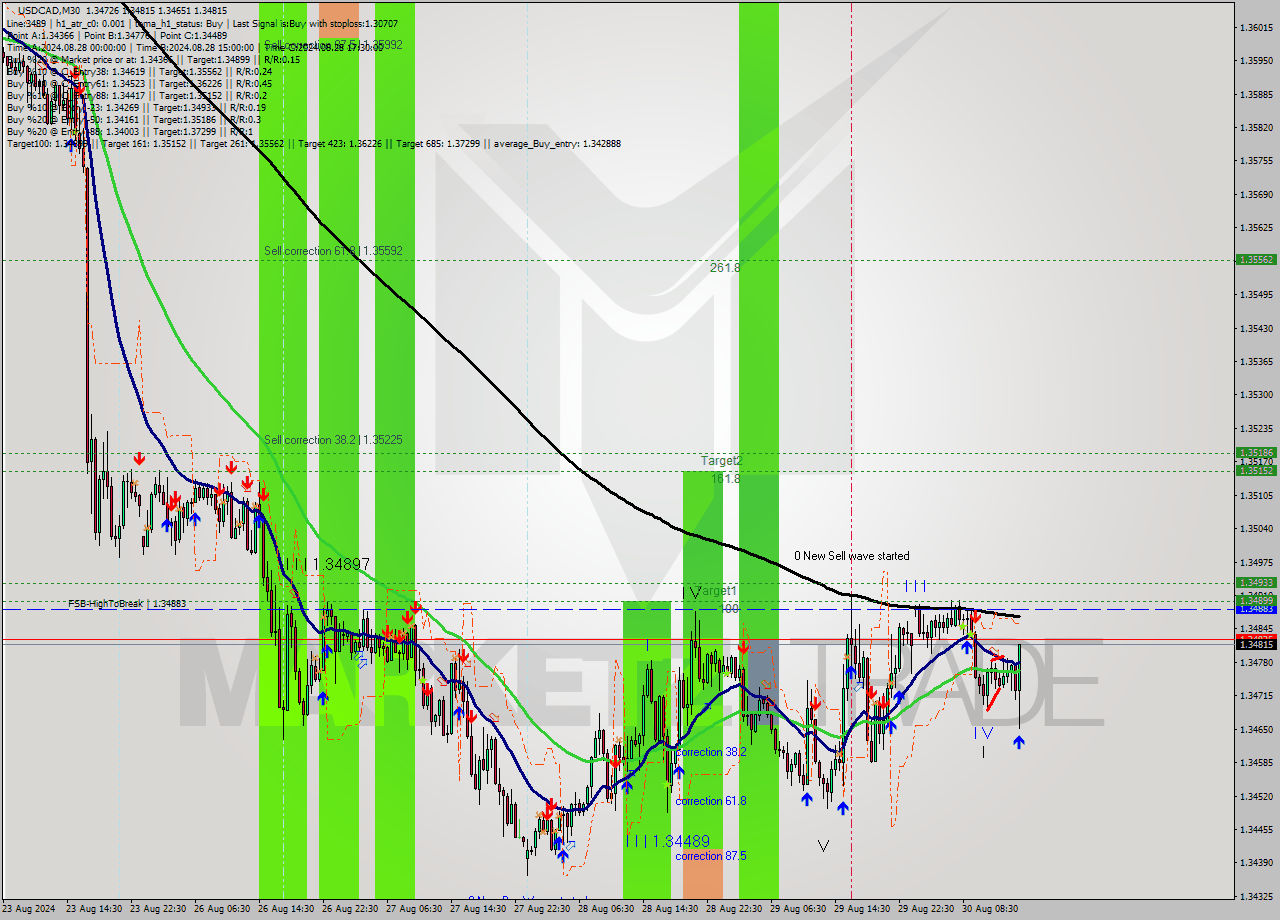This screenshot has width=1280, height=920.
Task: Click the '| | | 1.34489' wave label
Action: [x=667, y=842]
